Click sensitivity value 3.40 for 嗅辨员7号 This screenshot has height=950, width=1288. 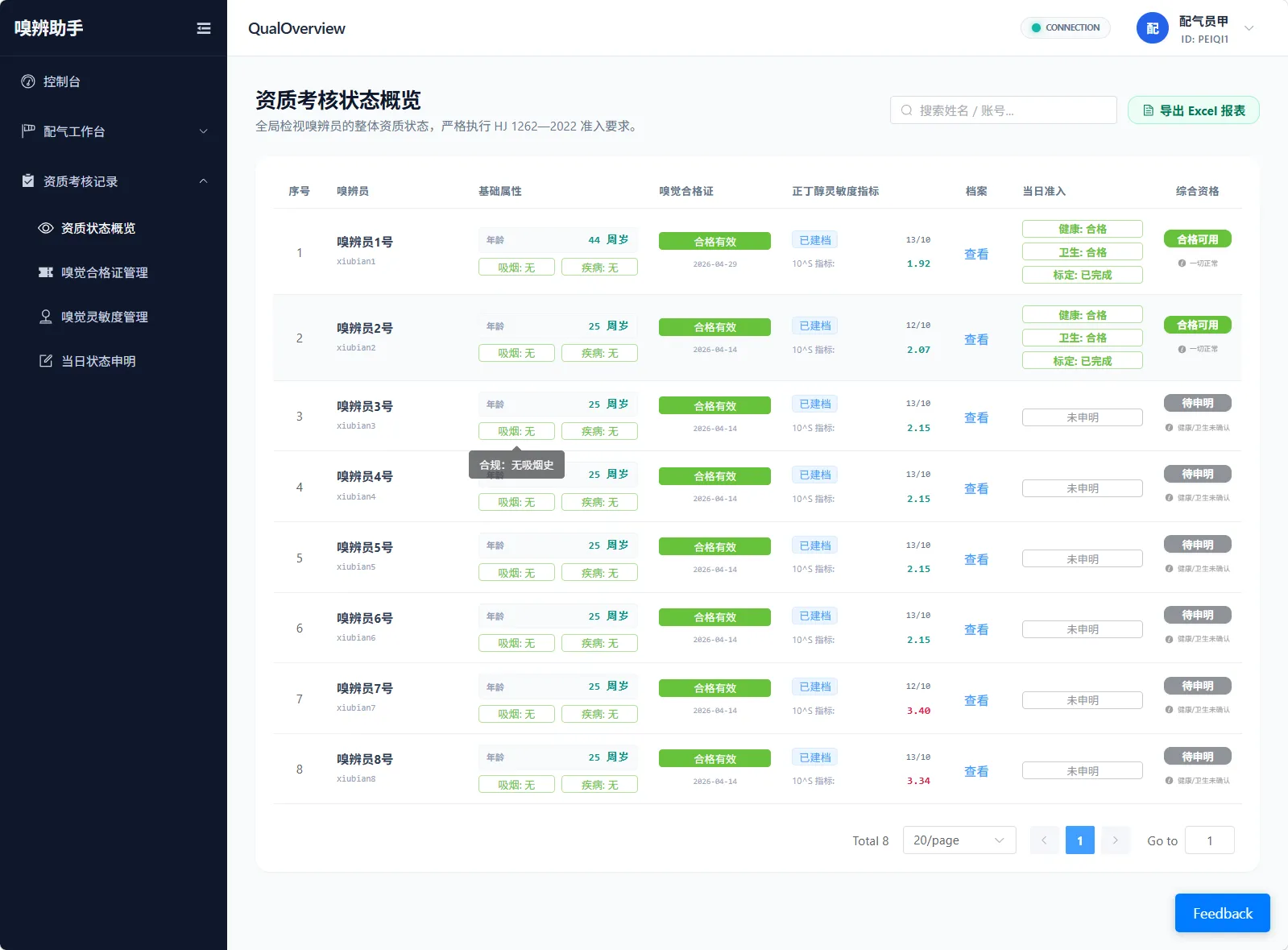918,711
